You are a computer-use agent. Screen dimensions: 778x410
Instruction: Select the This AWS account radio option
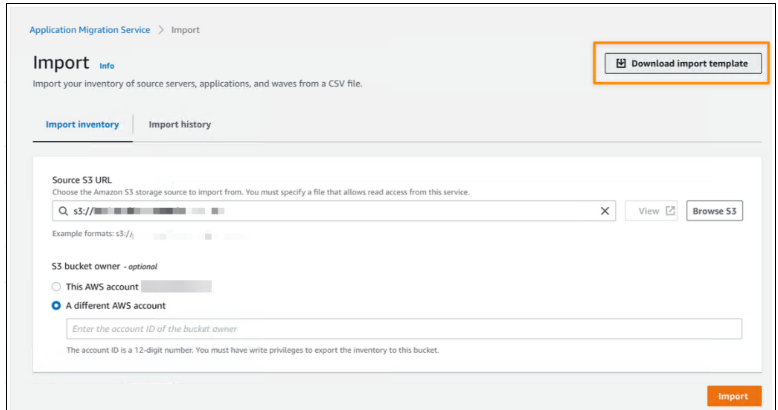pyautogui.click(x=57, y=286)
